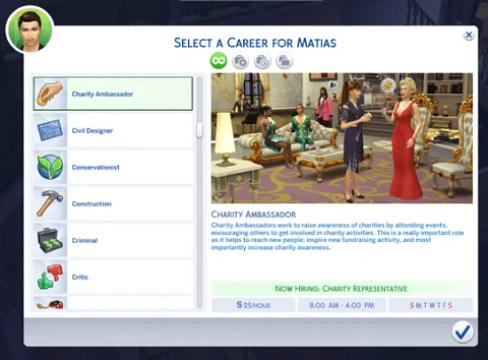Click the Select a Career for Matias title
The height and width of the screenshot is (360, 488).
(255, 43)
